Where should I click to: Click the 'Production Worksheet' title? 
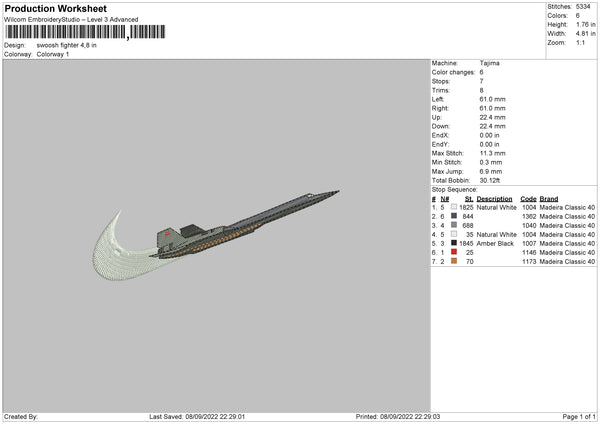pos(55,8)
